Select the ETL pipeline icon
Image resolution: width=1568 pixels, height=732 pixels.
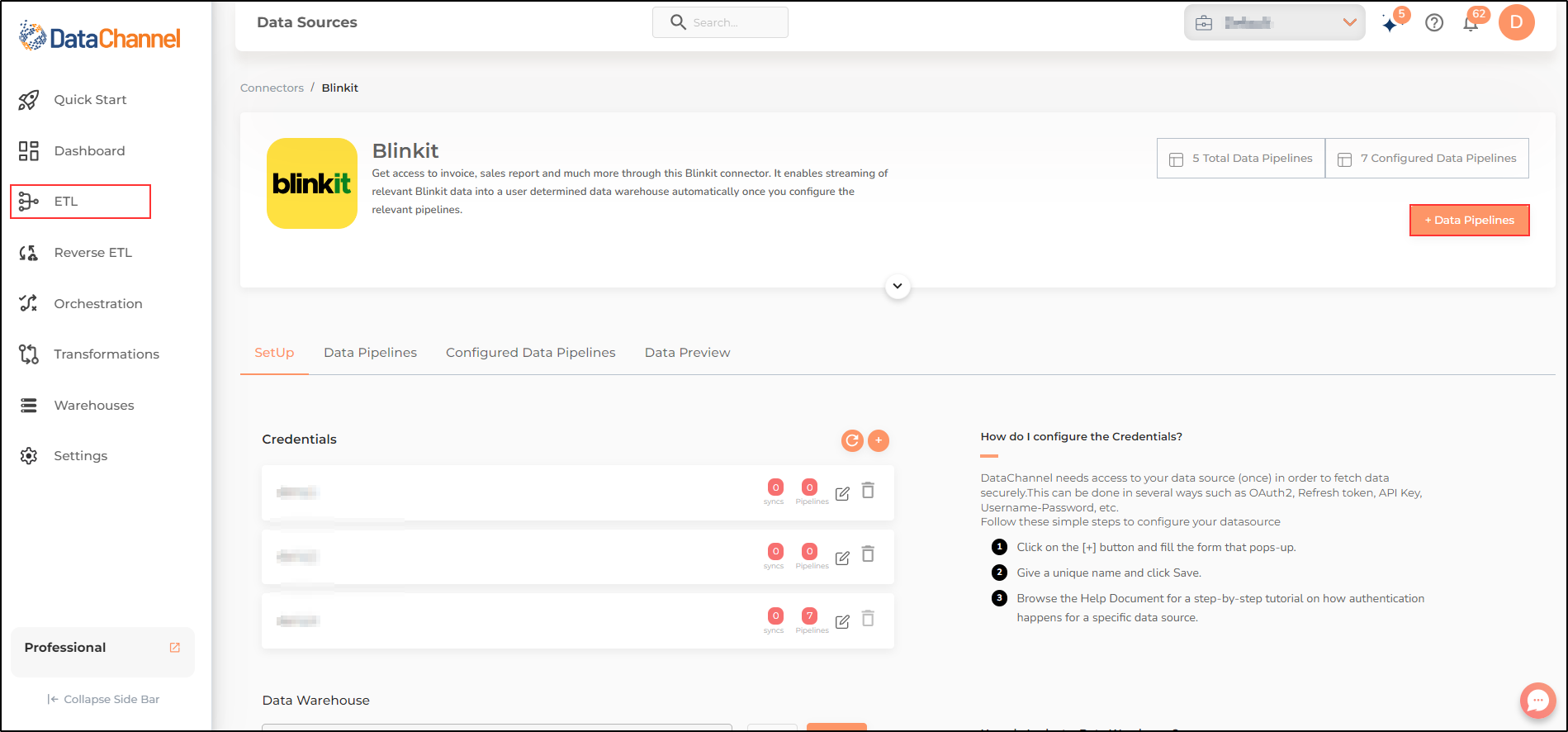tap(29, 202)
